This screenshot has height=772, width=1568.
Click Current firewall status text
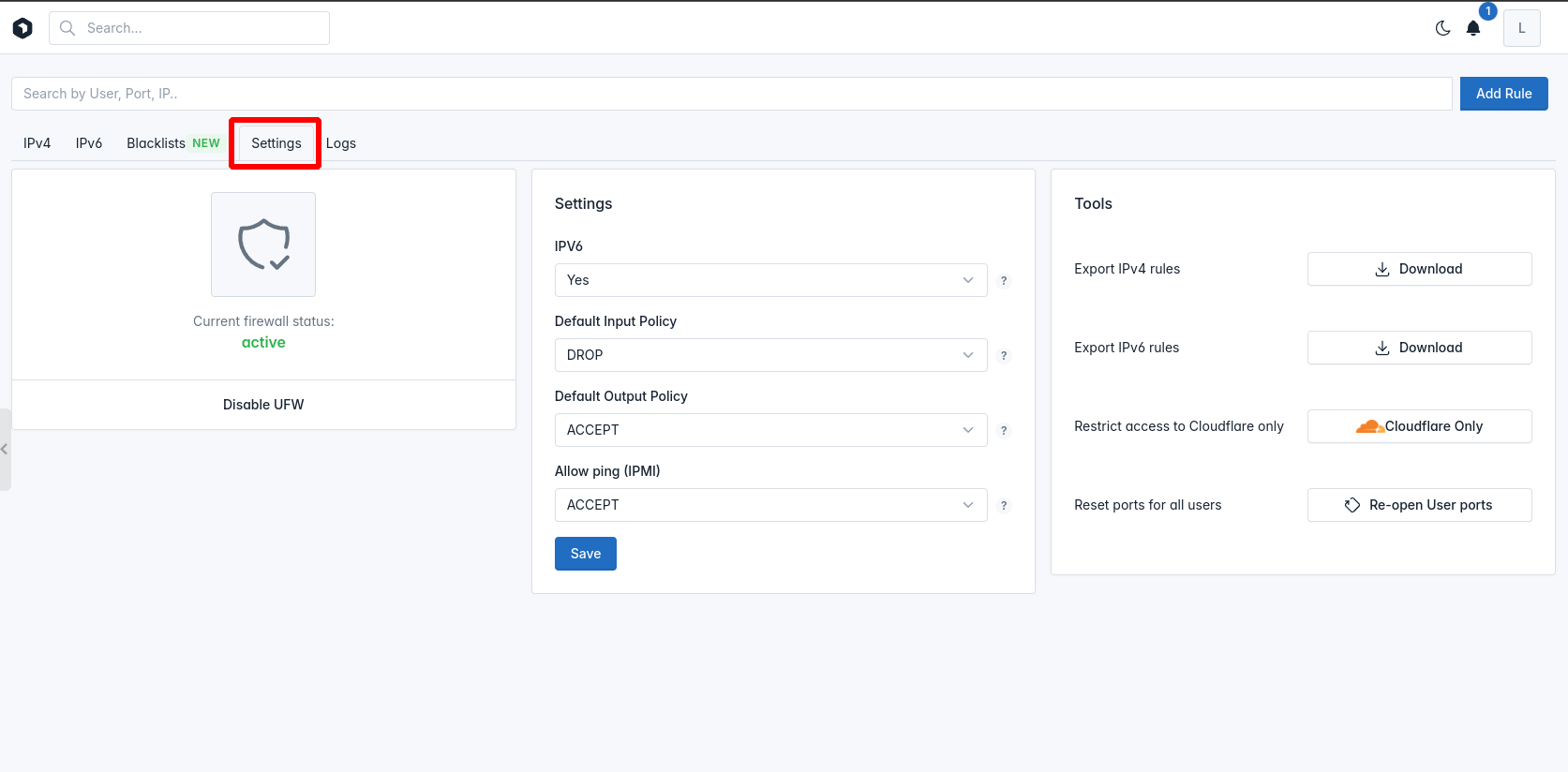click(x=263, y=321)
